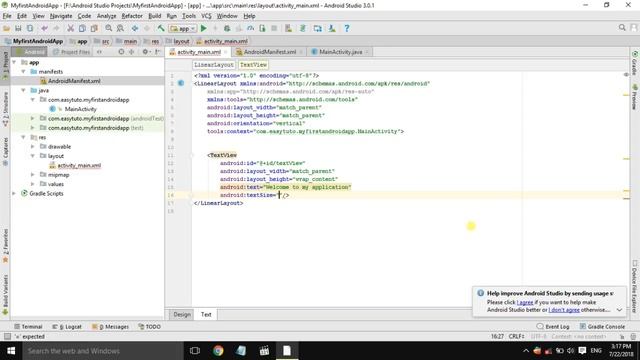
Task: Click the Save All toolbar icon
Action: tap(18, 29)
